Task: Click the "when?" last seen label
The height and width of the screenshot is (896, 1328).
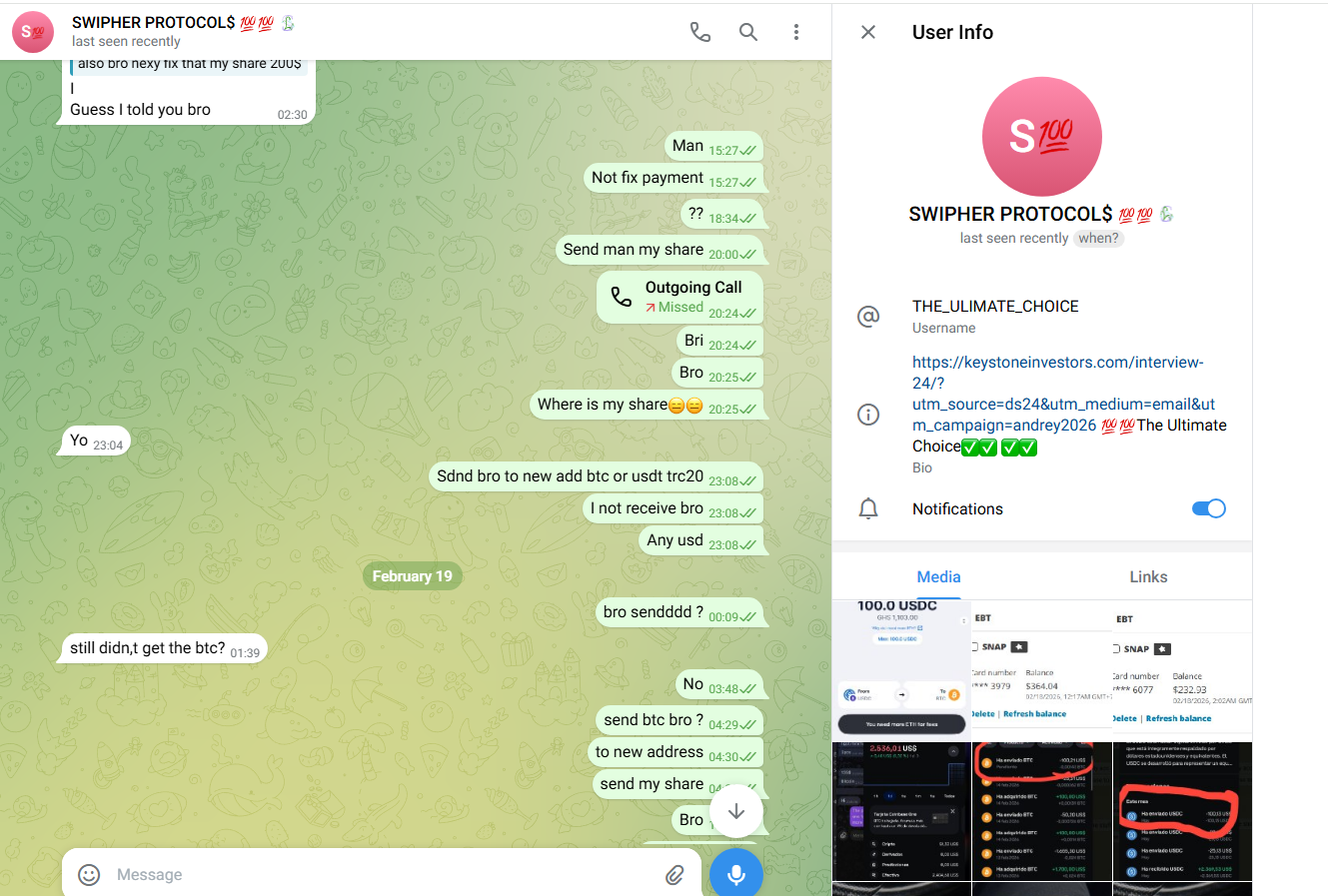Action: click(1098, 238)
